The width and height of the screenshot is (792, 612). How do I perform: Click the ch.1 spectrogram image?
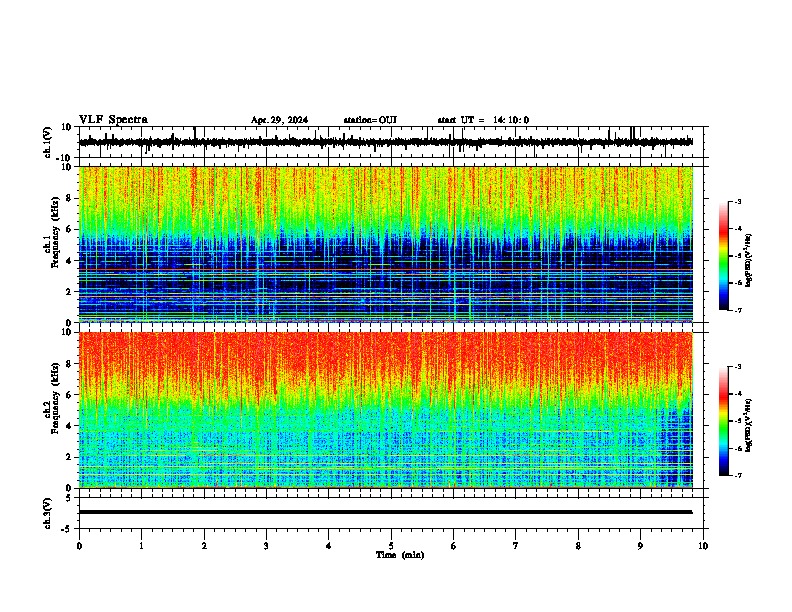pos(386,244)
